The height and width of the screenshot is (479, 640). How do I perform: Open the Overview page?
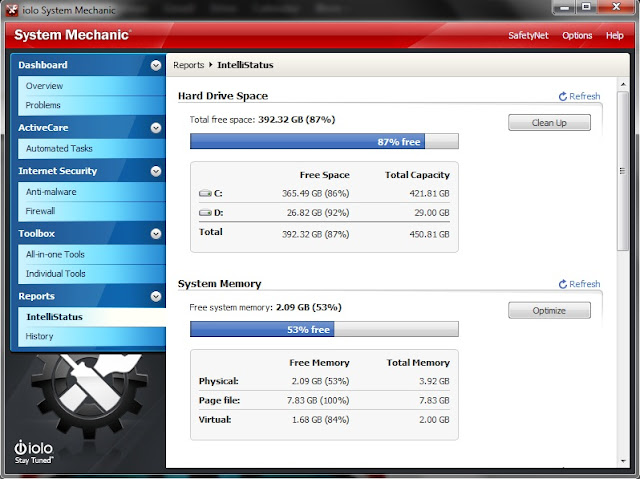click(91, 86)
